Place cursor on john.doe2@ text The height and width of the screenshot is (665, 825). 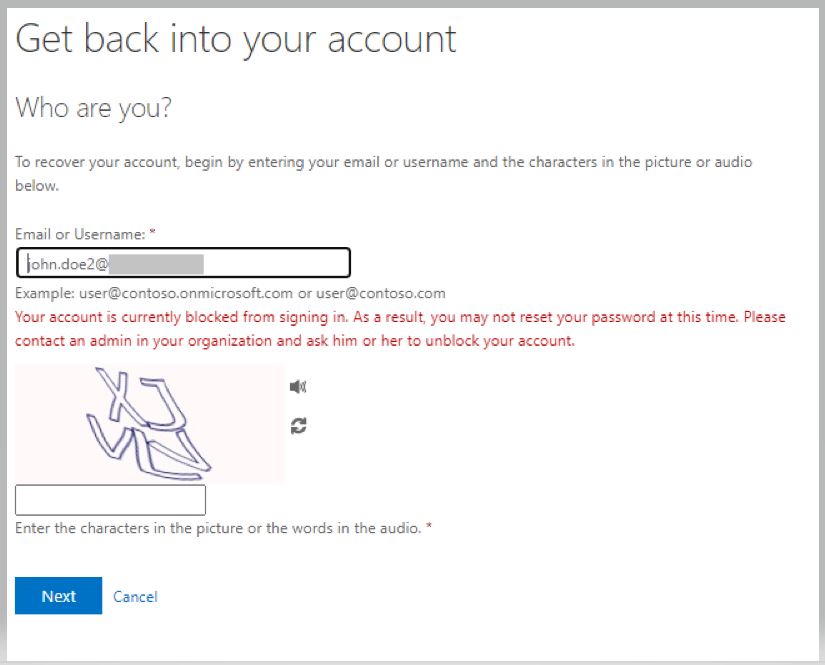(68, 264)
